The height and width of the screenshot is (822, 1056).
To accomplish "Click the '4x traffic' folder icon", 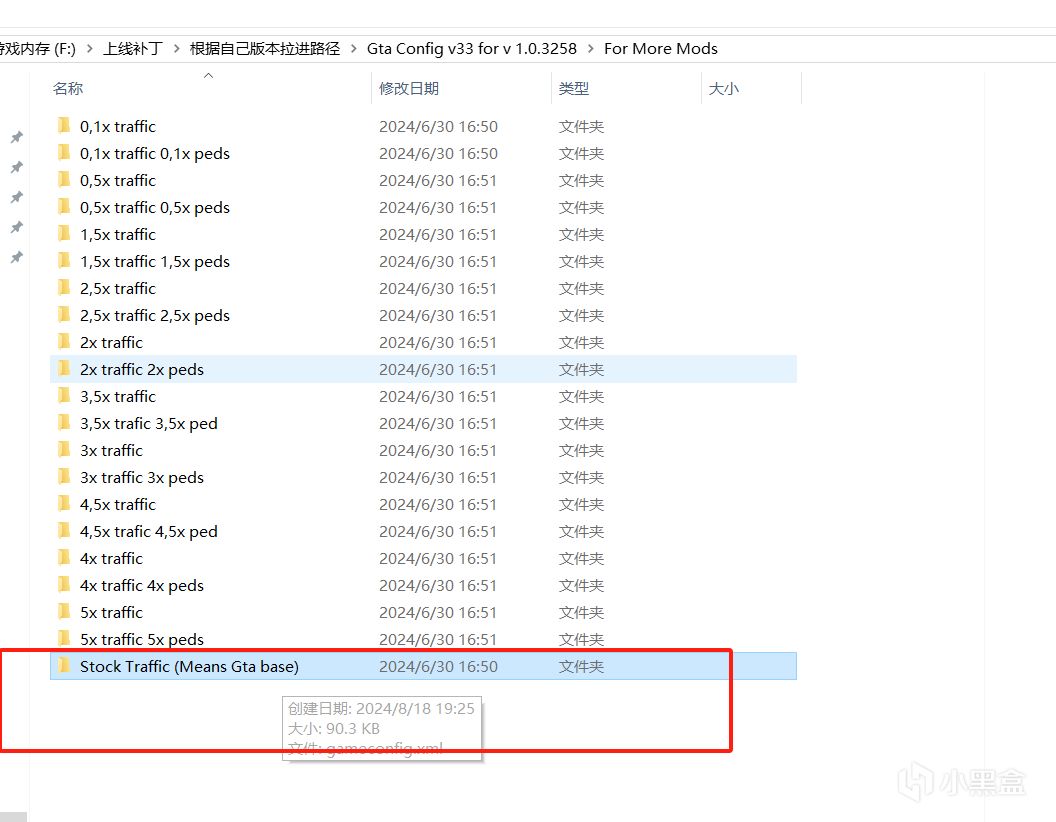I will pyautogui.click(x=64, y=557).
